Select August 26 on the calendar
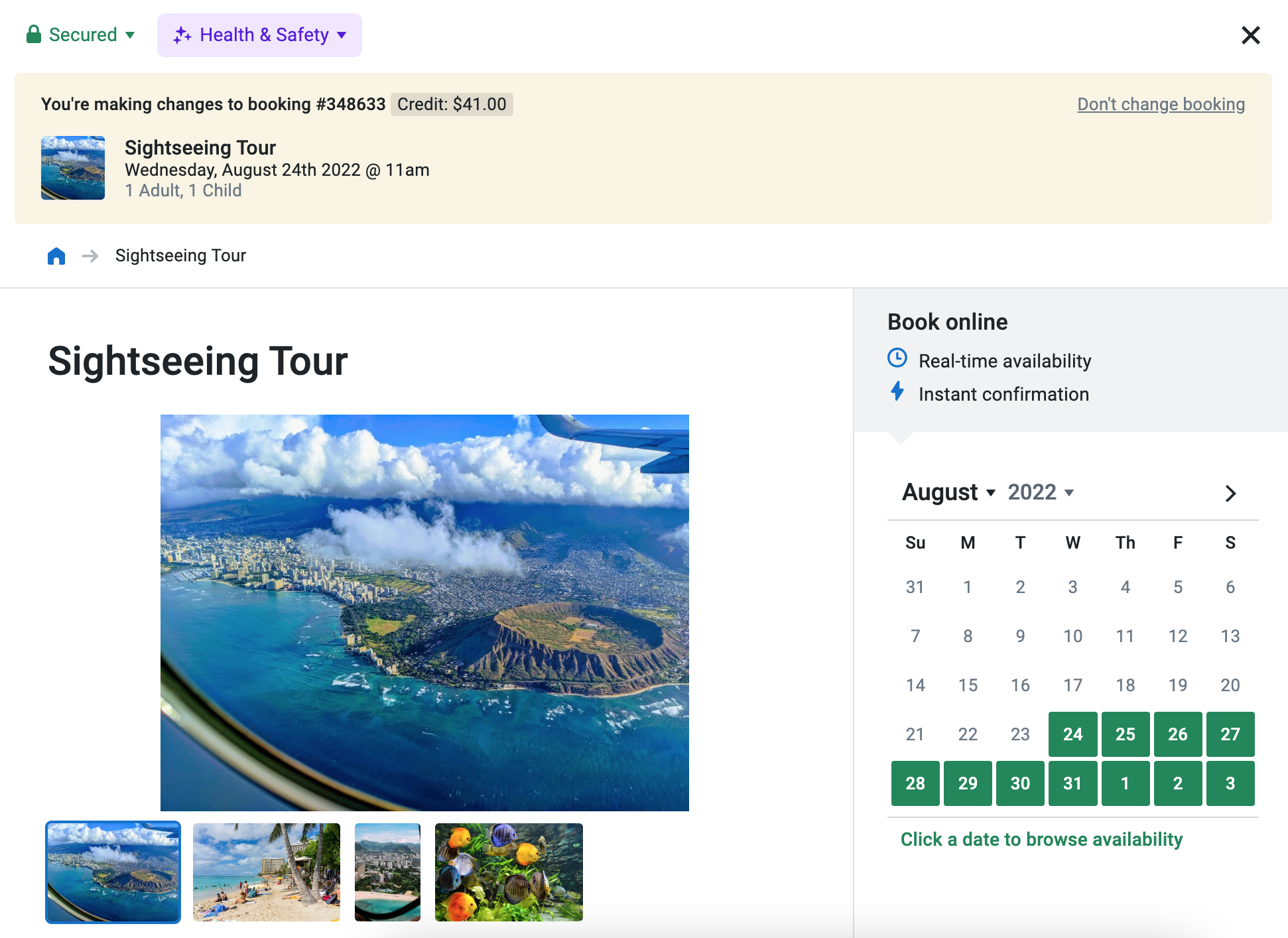This screenshot has height=938, width=1288. point(1178,734)
